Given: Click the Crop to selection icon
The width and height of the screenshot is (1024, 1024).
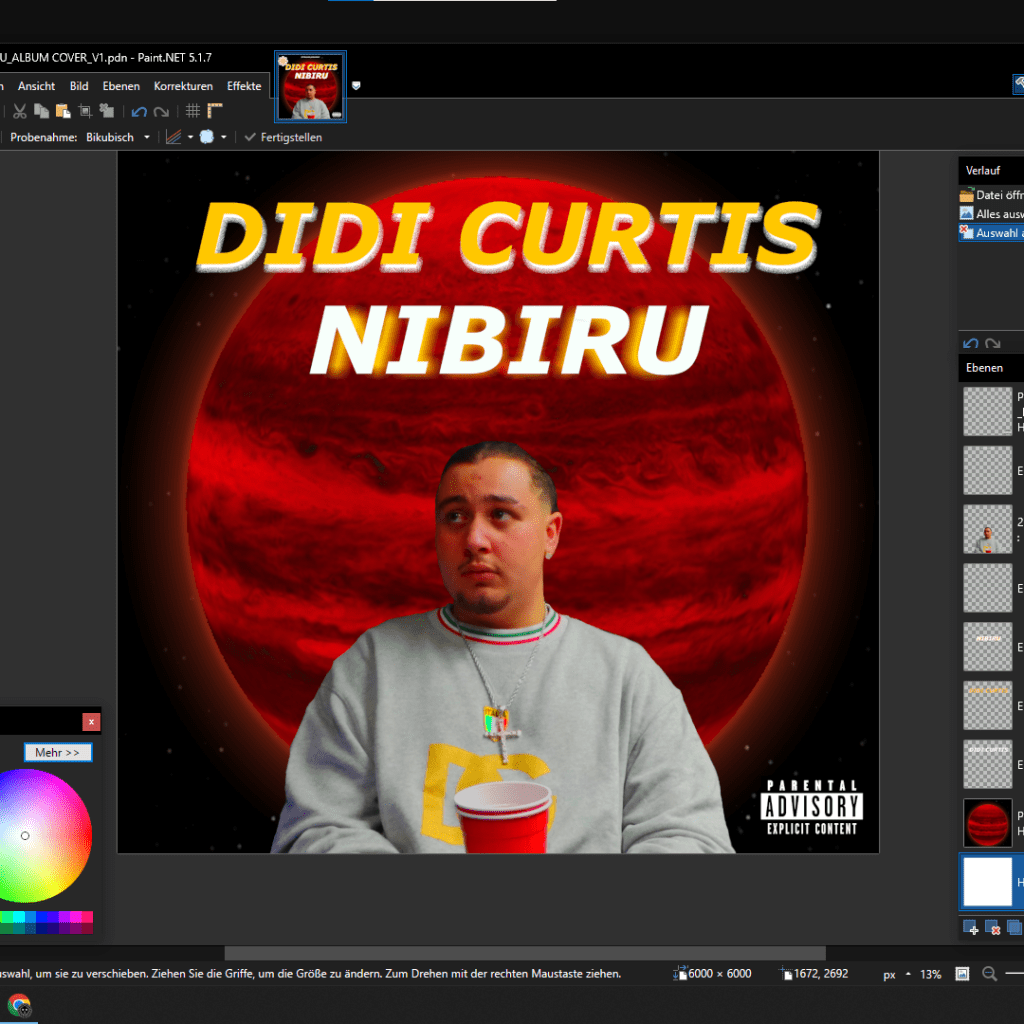Looking at the screenshot, I should click(x=85, y=112).
